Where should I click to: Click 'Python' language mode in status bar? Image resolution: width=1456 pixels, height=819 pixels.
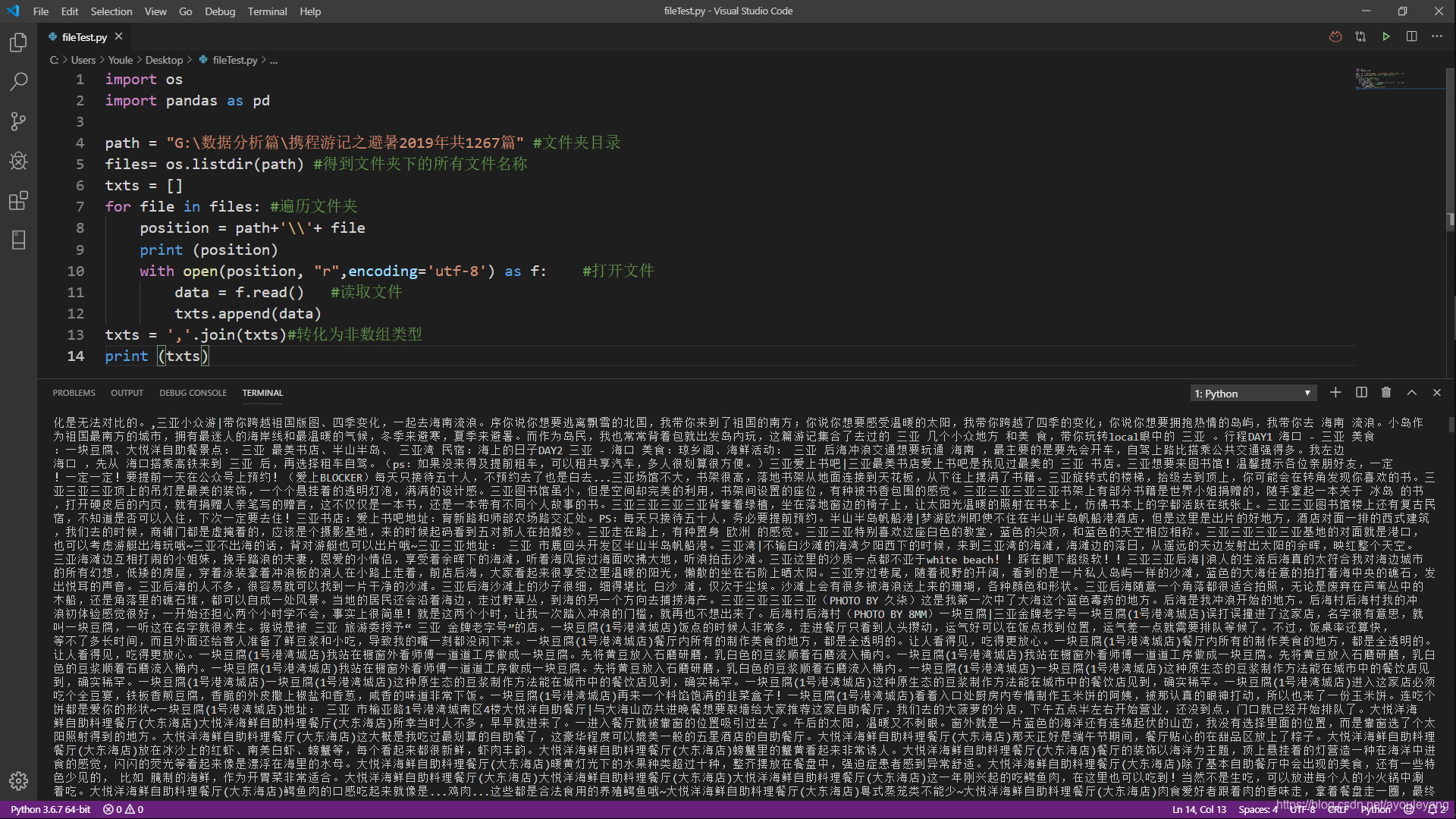1376,809
